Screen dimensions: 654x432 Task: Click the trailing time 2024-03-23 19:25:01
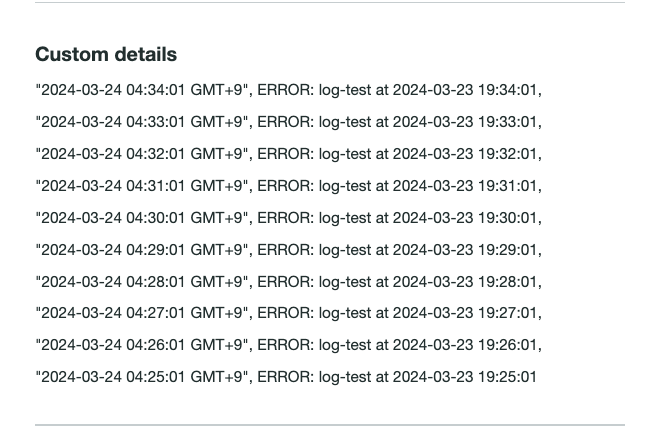[x=465, y=377]
